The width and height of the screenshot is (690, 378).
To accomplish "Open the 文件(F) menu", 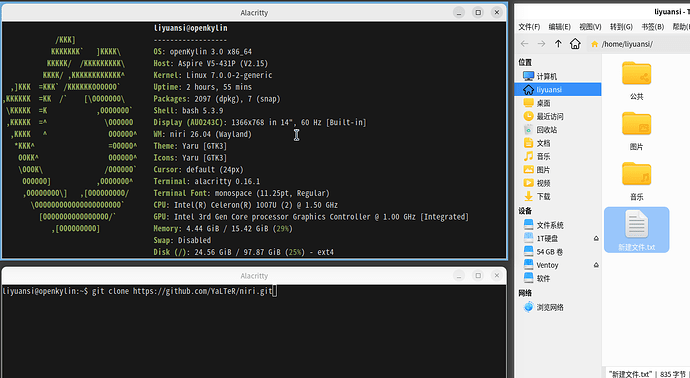I will pyautogui.click(x=529, y=27).
